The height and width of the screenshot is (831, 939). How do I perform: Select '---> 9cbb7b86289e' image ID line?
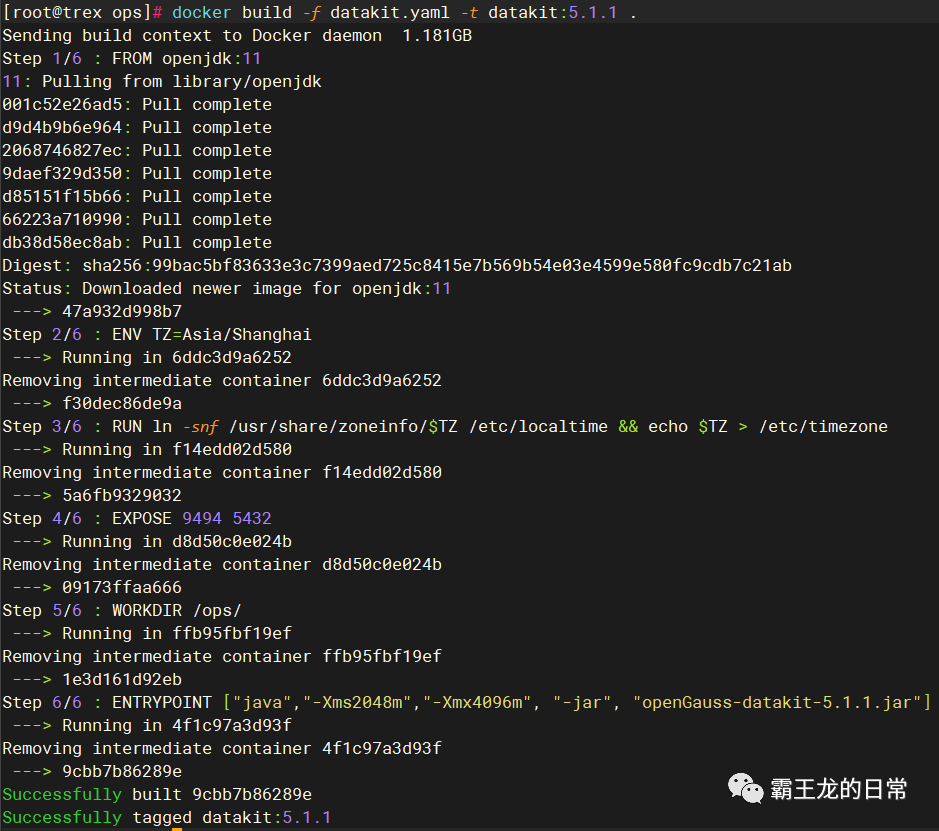(97, 772)
